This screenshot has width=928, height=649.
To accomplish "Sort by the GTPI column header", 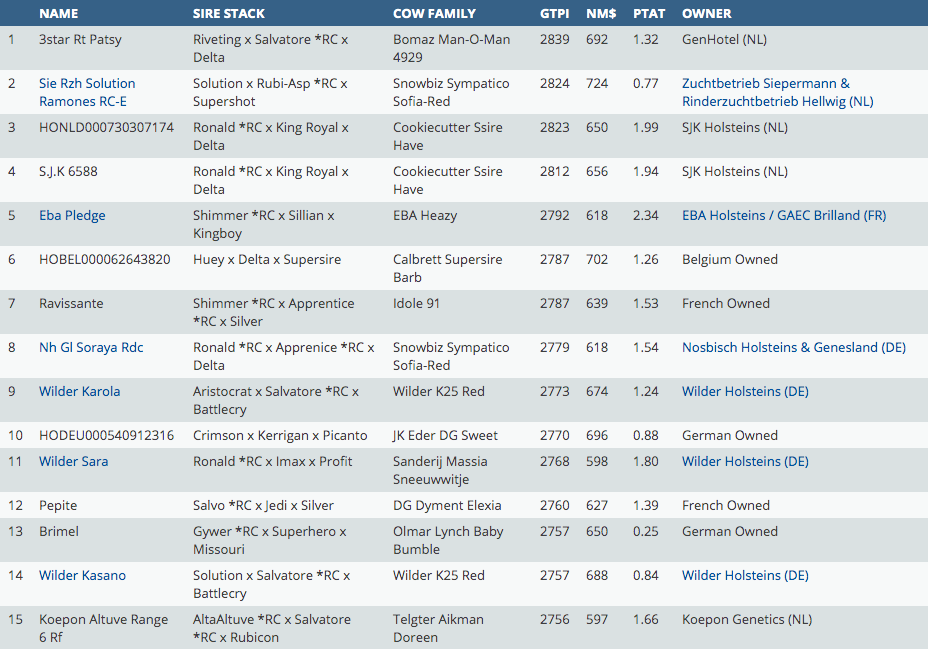I will [x=555, y=13].
